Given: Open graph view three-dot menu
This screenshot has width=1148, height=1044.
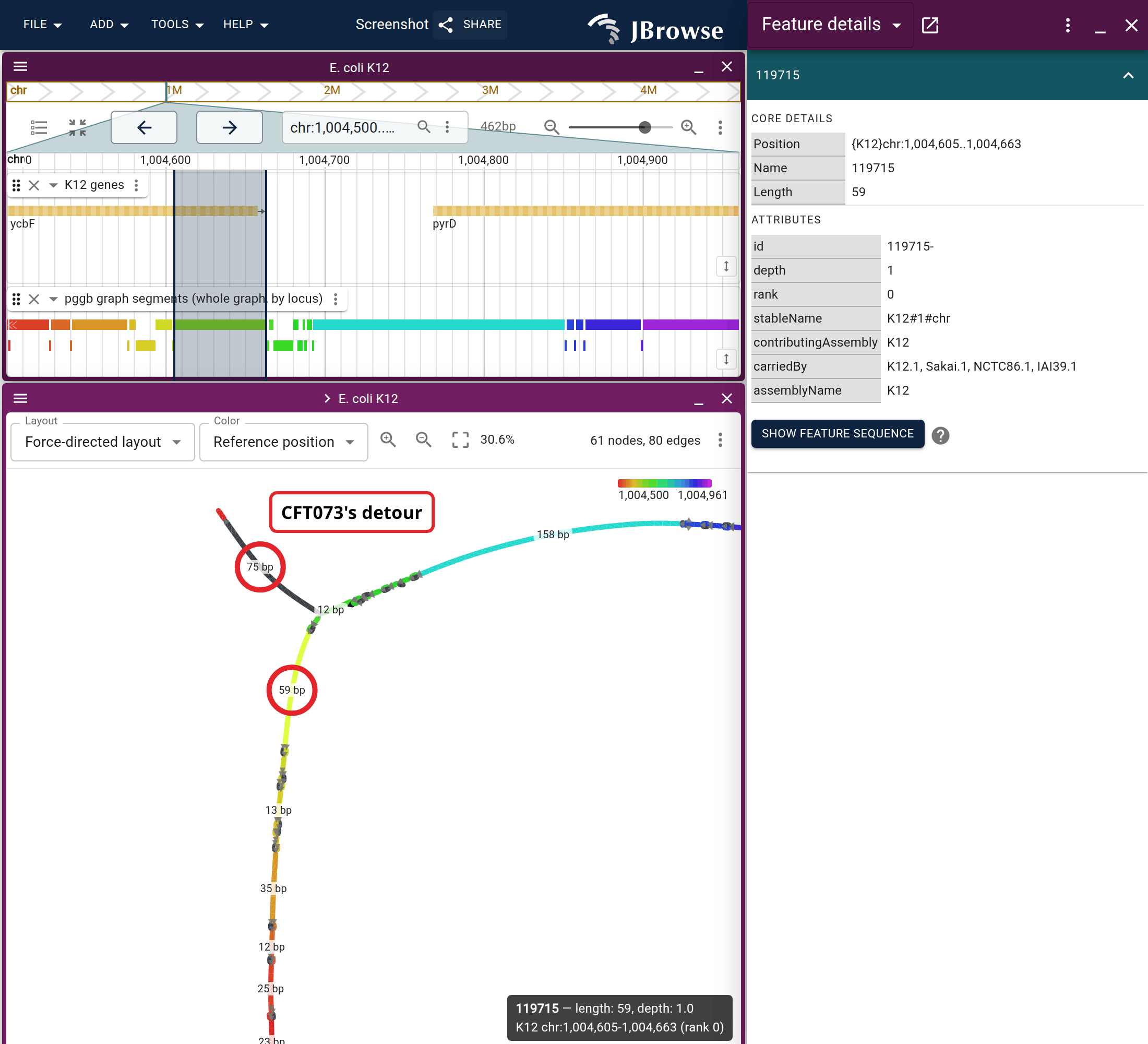Looking at the screenshot, I should [720, 440].
